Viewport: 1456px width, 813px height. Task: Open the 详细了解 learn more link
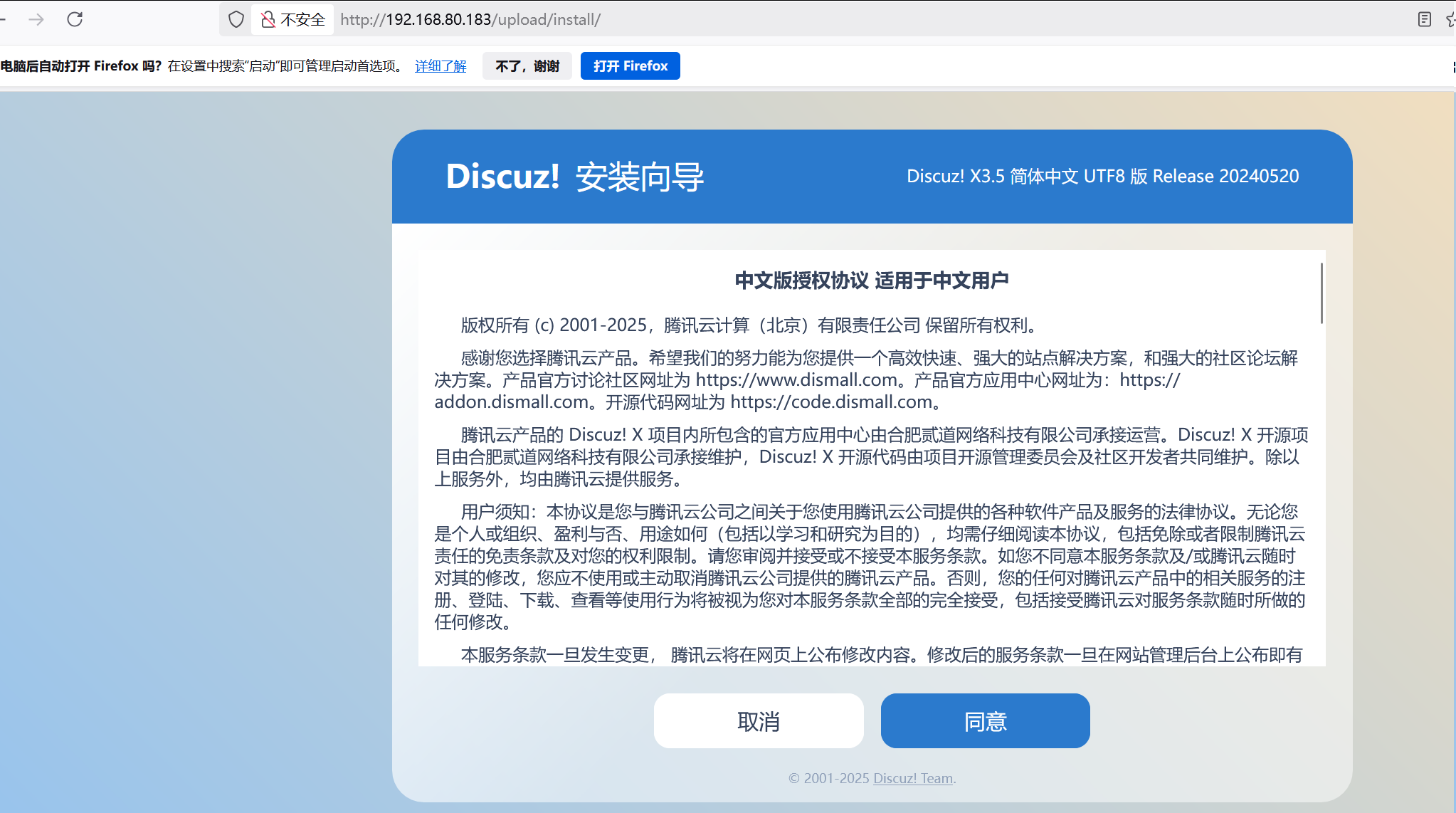[x=441, y=66]
